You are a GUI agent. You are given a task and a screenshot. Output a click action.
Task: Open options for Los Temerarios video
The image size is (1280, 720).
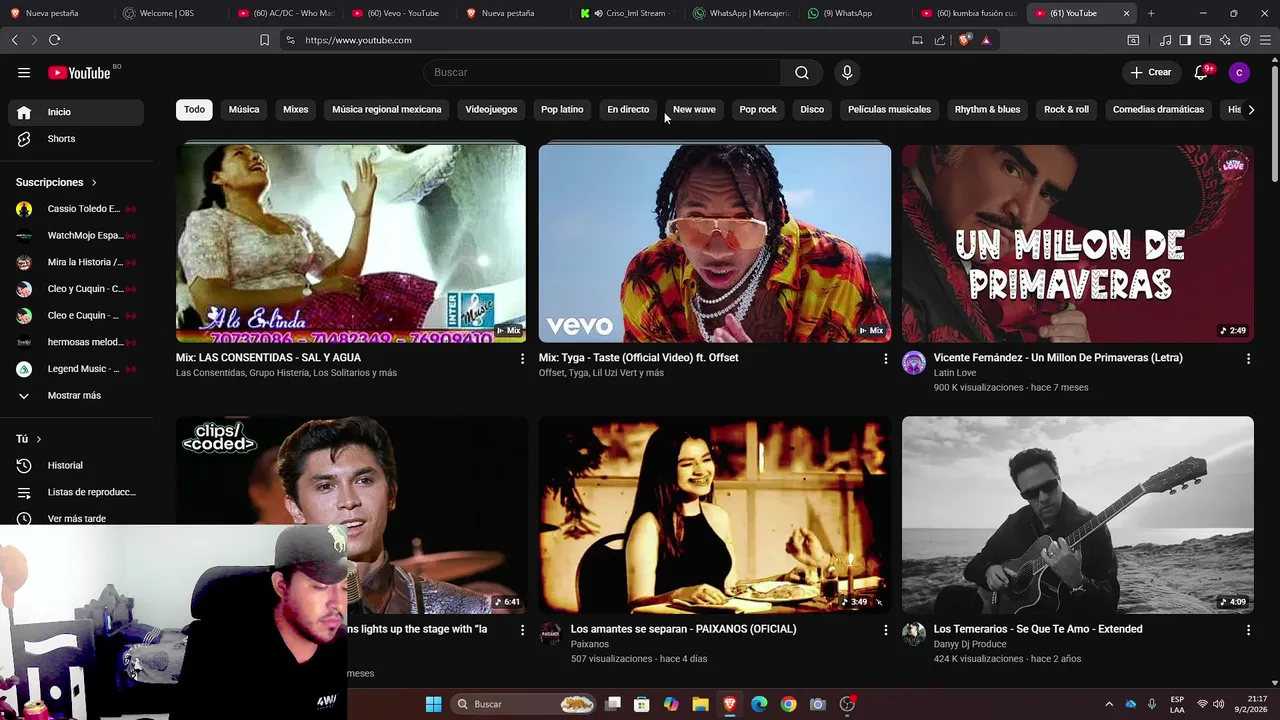(x=1248, y=630)
